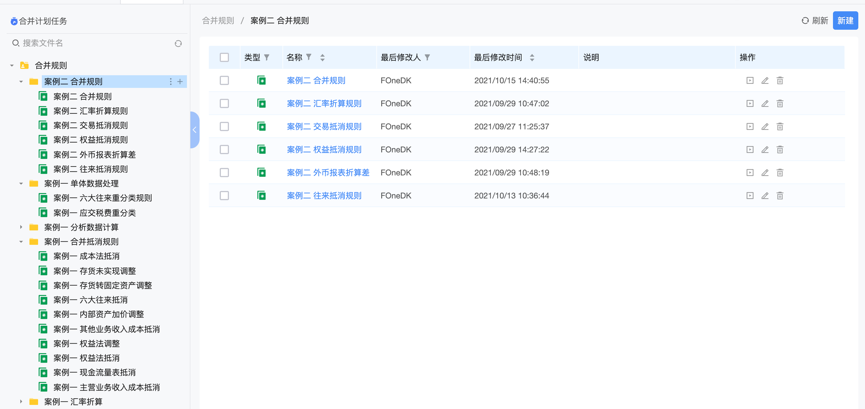This screenshot has height=409, width=865.
Task: Select 案例一 主营业务收入成本抵消 in tree
Action: coord(106,387)
